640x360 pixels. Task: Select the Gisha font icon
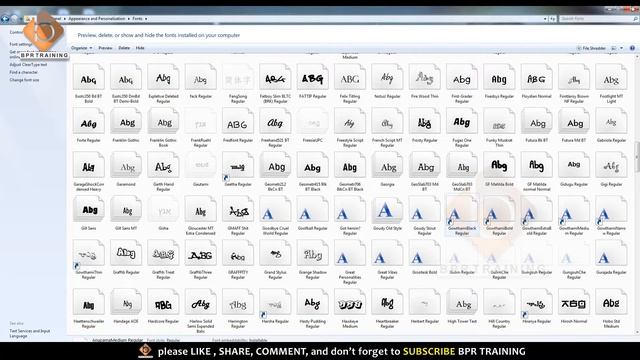163,210
